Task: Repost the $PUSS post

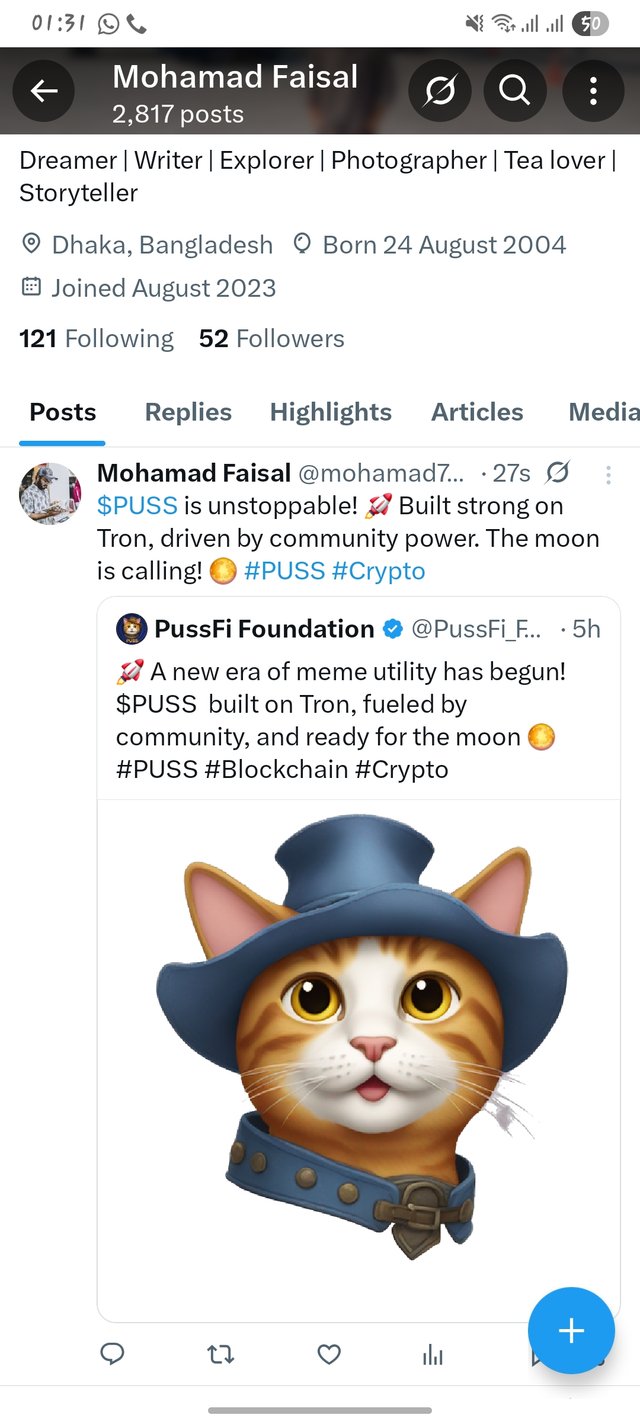Action: coord(220,1354)
